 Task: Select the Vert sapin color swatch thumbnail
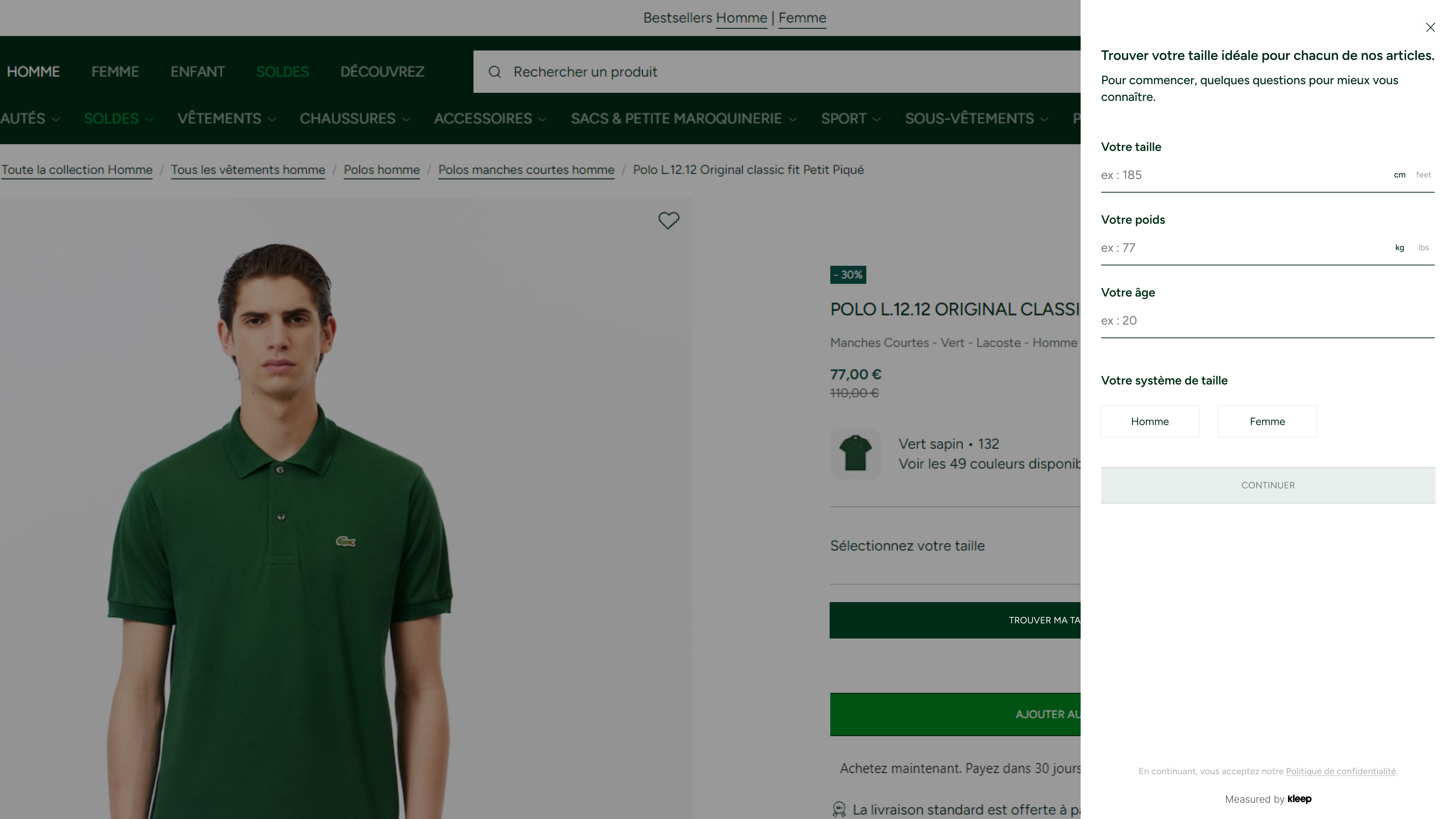tap(855, 454)
